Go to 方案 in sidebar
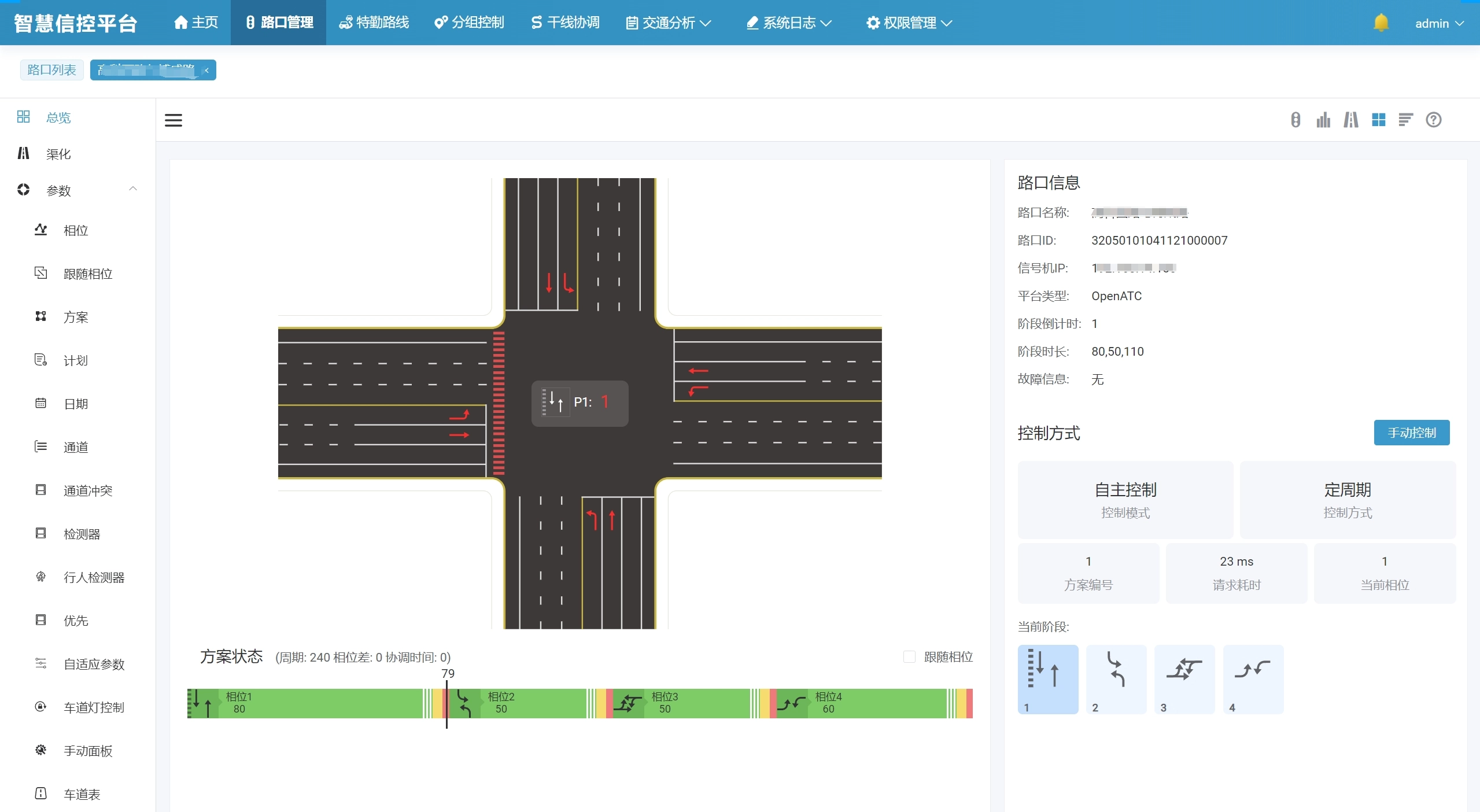Screen dimensions: 1480x812 (76, 317)
